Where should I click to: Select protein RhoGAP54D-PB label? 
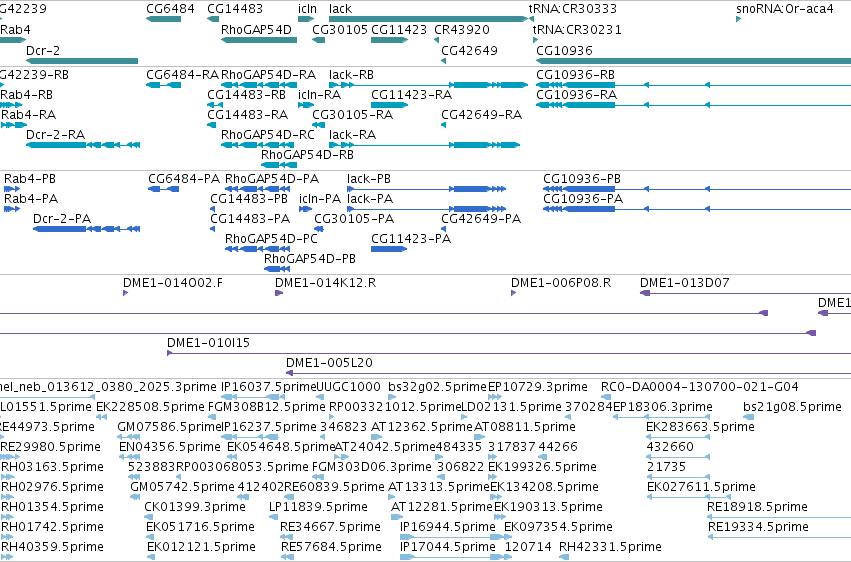(310, 259)
